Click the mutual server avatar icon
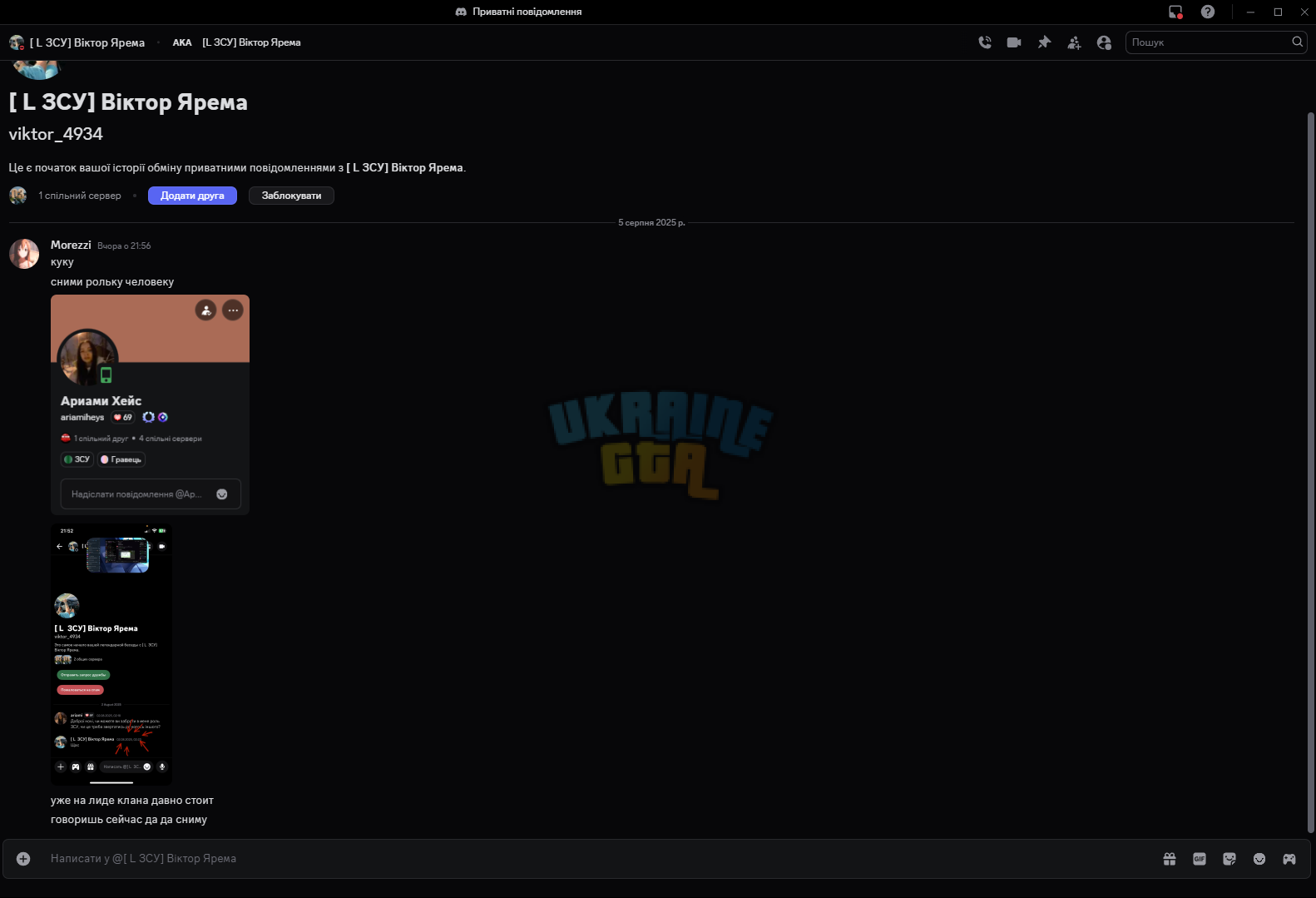The width and height of the screenshot is (1316, 898). pyautogui.click(x=18, y=196)
